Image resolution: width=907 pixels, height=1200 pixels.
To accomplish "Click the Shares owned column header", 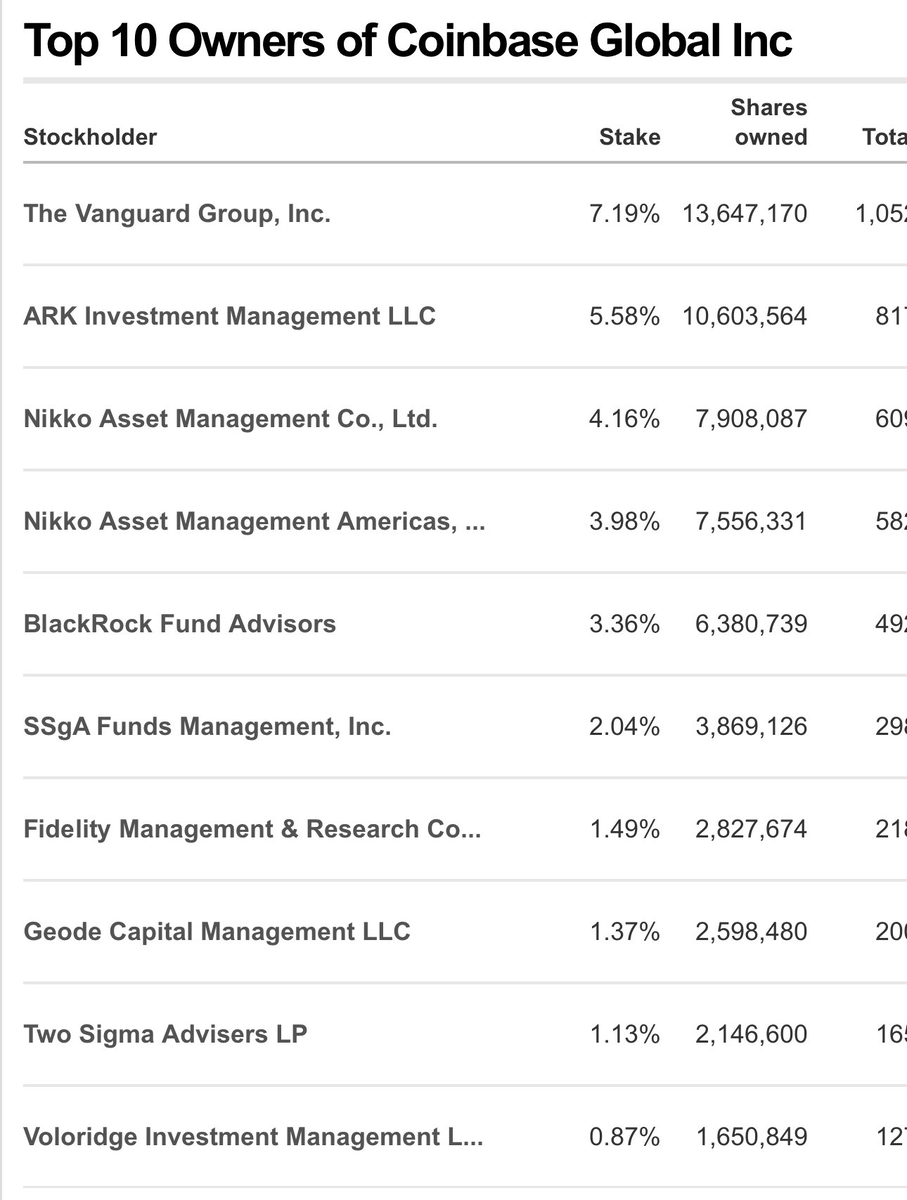I will tap(770, 122).
